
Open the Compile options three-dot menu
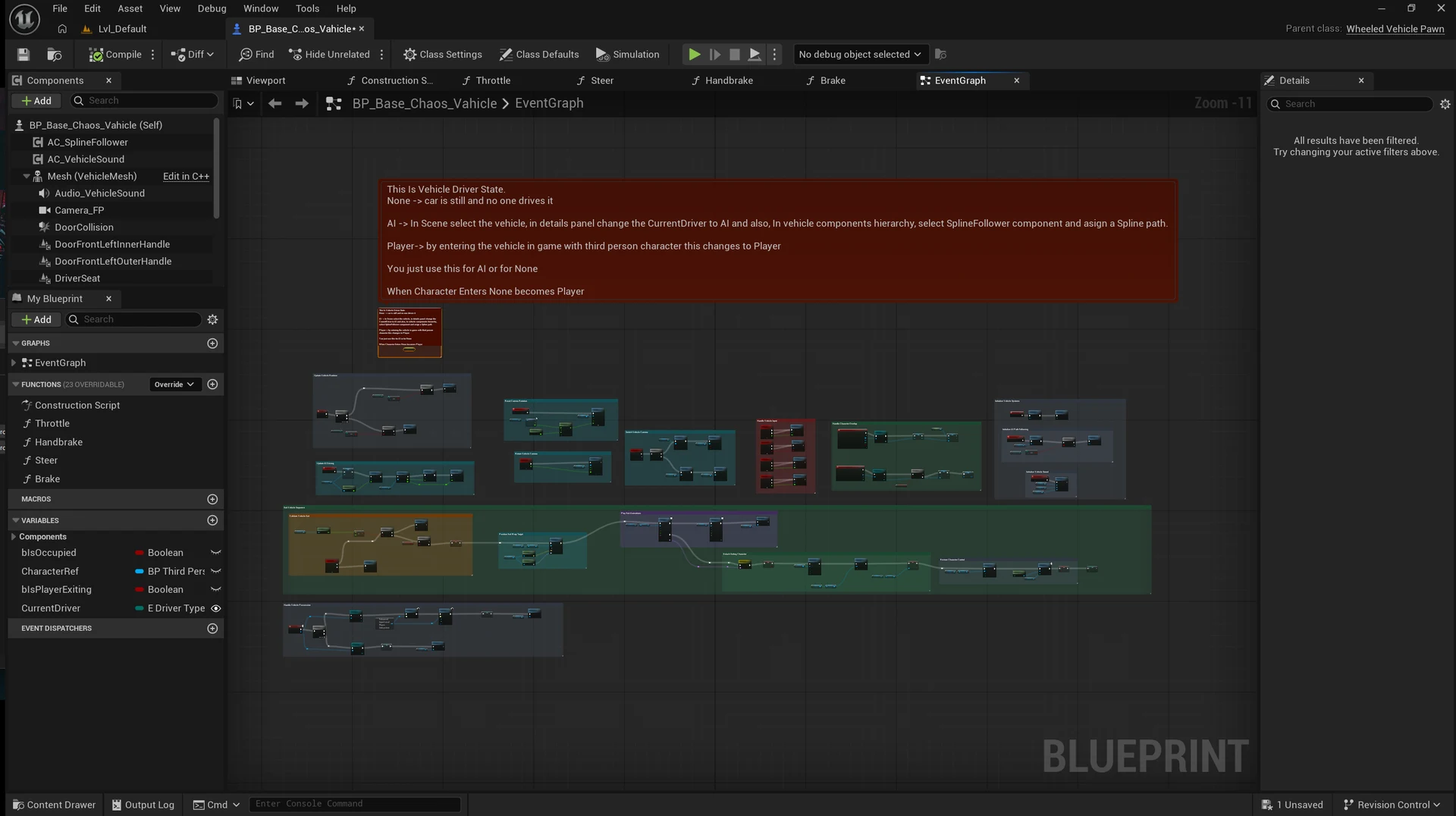point(152,55)
